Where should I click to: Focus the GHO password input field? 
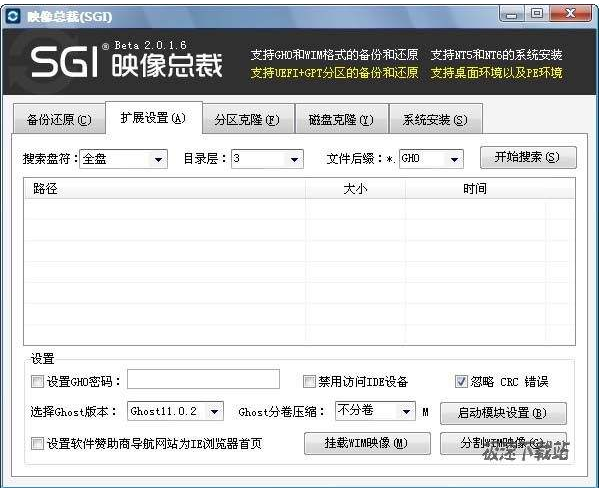(203, 379)
